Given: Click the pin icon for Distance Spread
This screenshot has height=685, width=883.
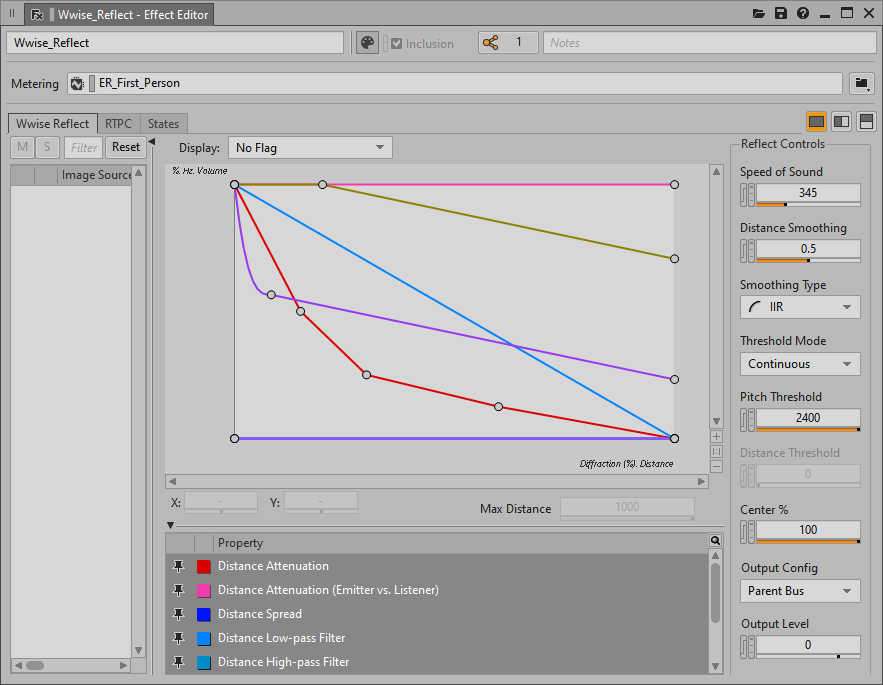Looking at the screenshot, I should pos(179,614).
